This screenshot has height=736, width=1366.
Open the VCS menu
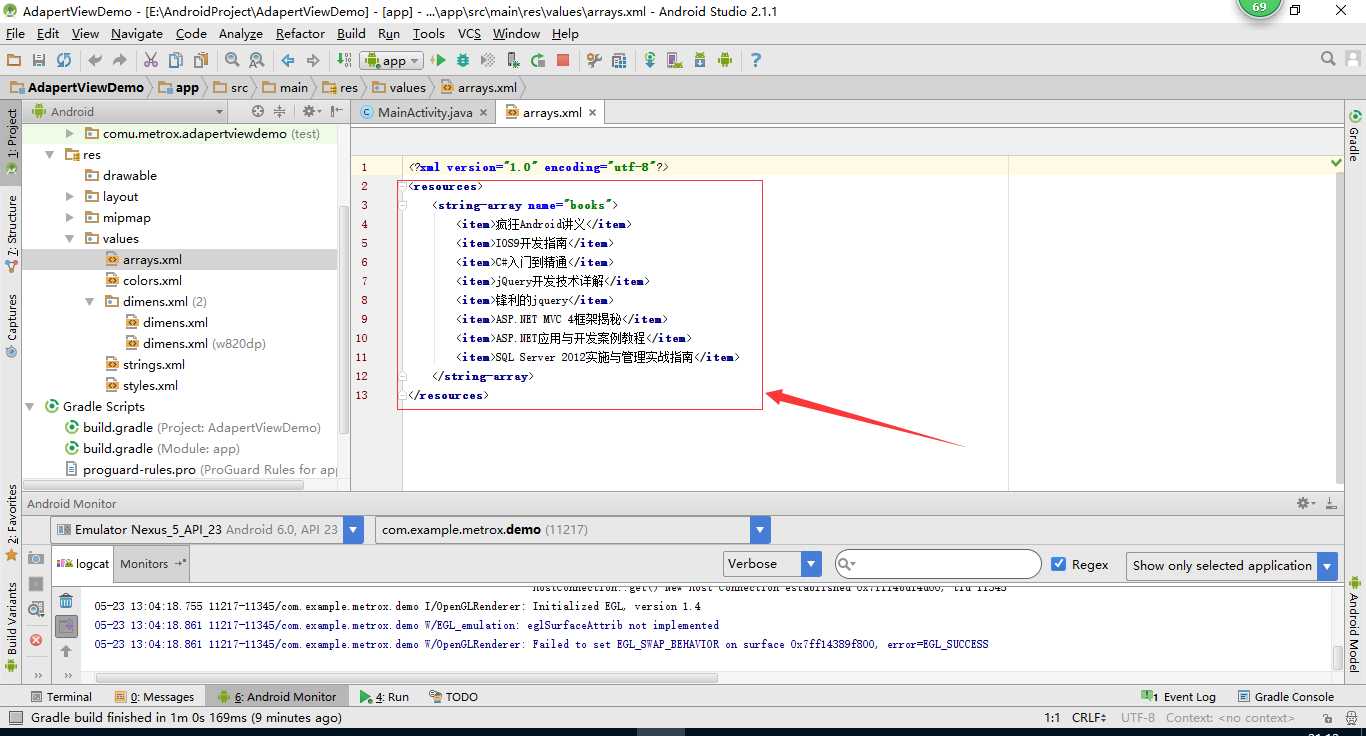469,34
